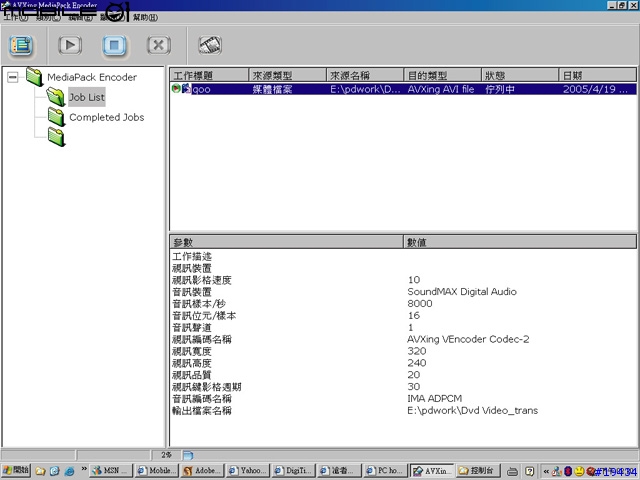Click the job list toolbar icon
Screen dimensions: 640x480
(21, 45)
